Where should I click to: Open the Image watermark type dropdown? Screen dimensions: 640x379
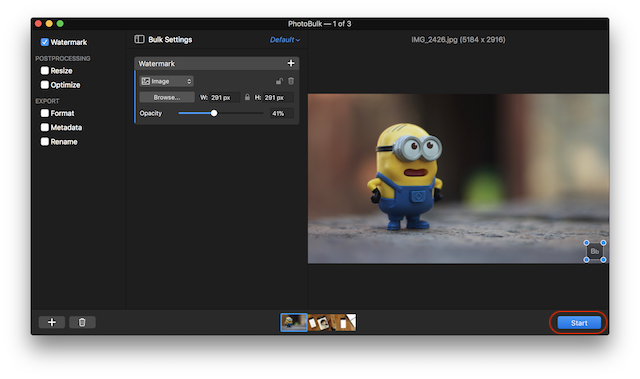click(167, 81)
